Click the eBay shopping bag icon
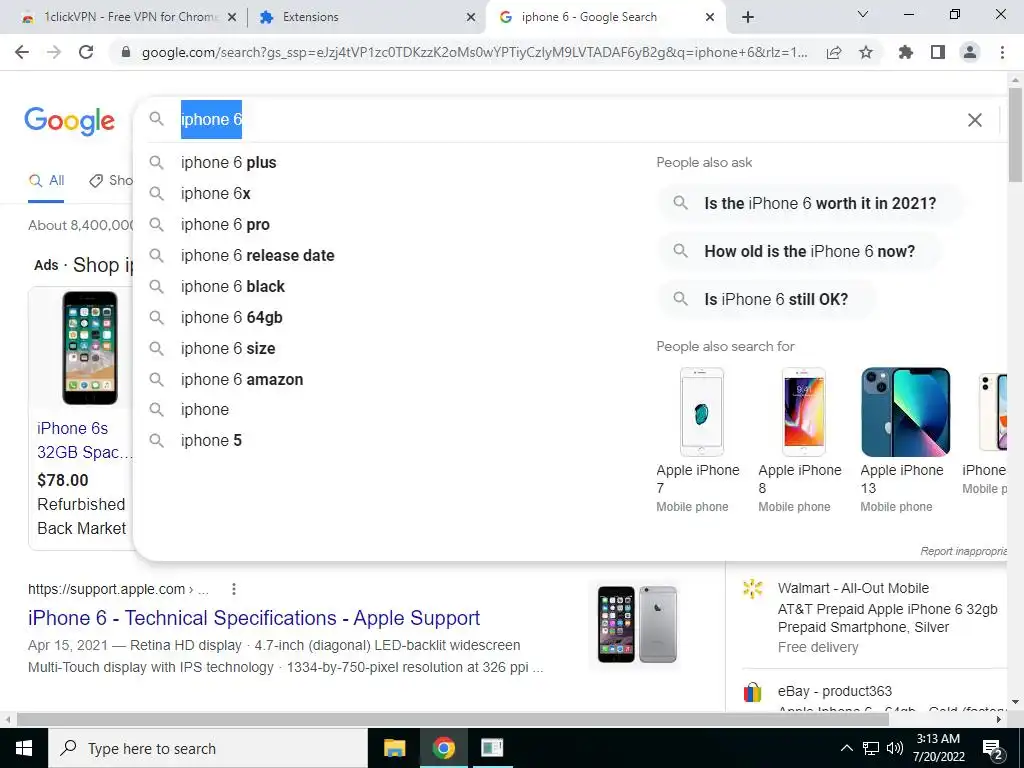Image resolution: width=1024 pixels, height=768 pixels. 752,692
